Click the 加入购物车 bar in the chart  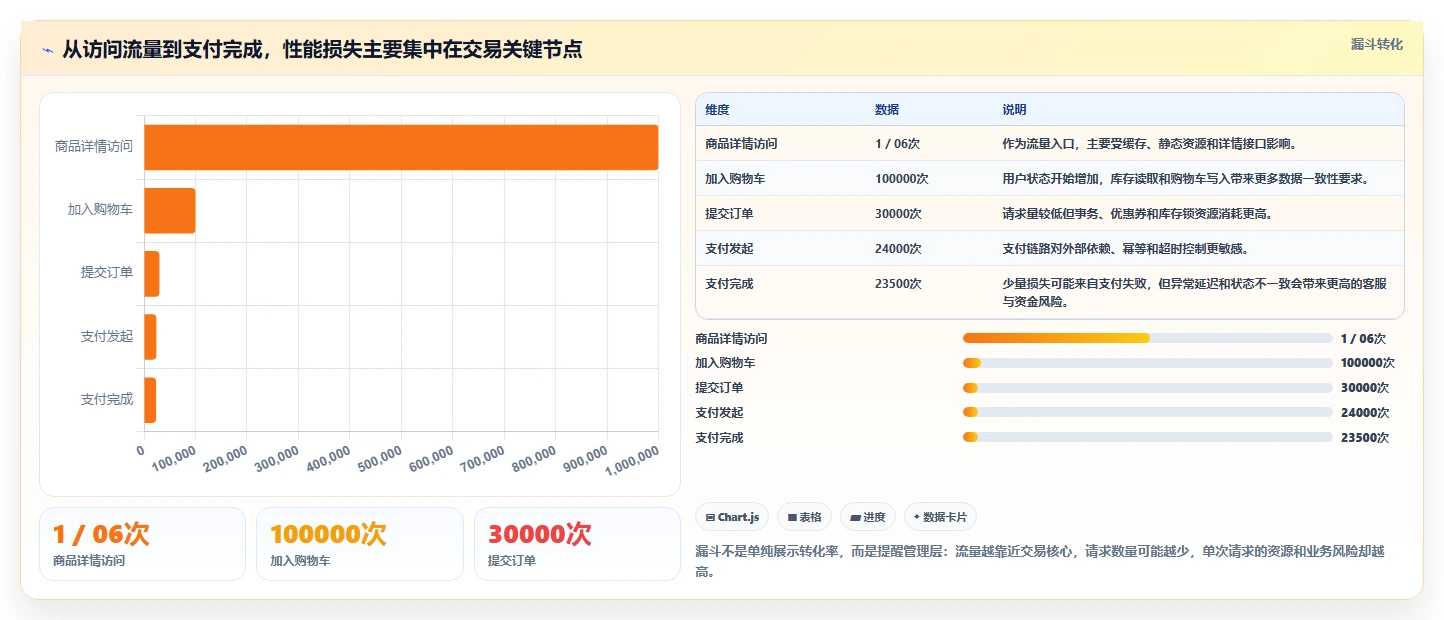[170, 210]
